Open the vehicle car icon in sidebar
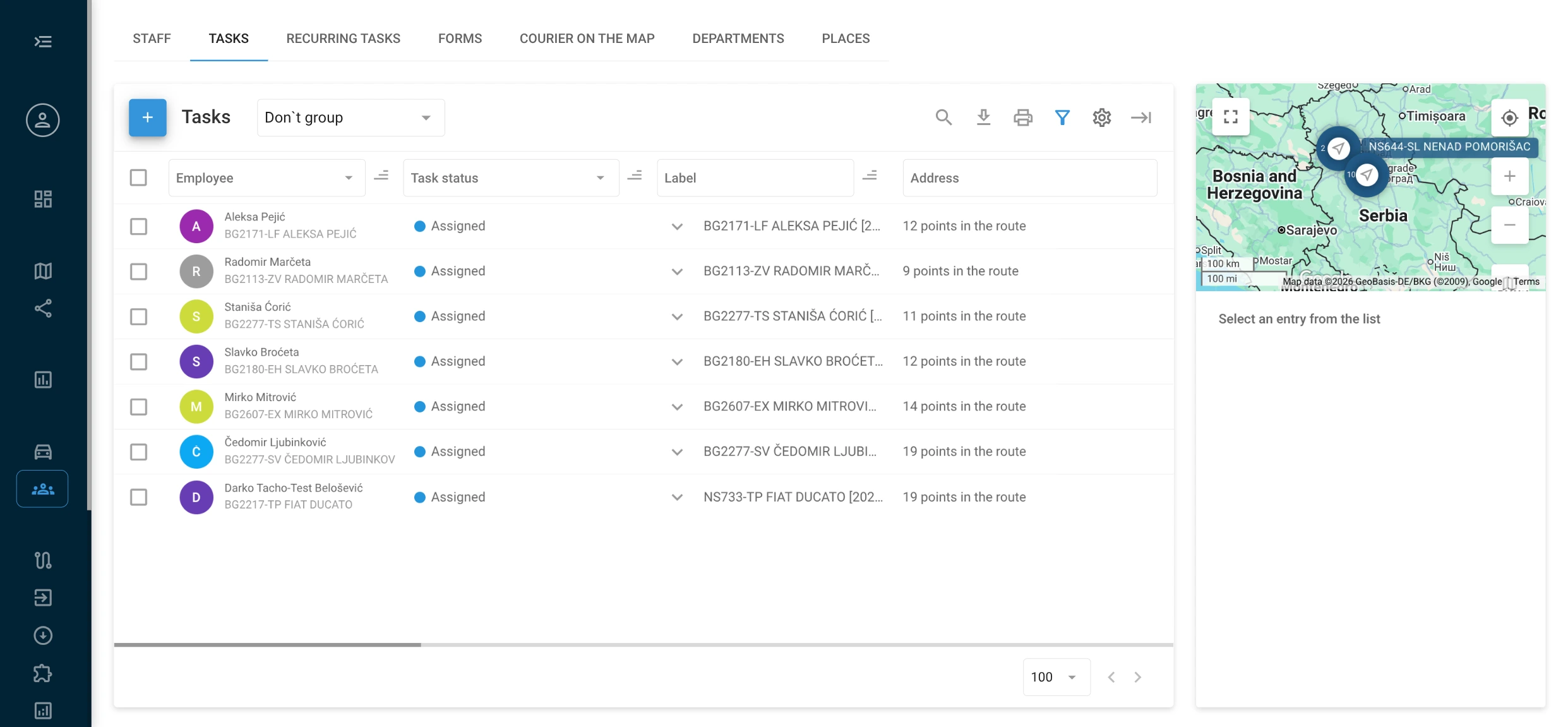This screenshot has height=727, width=1568. (43, 452)
